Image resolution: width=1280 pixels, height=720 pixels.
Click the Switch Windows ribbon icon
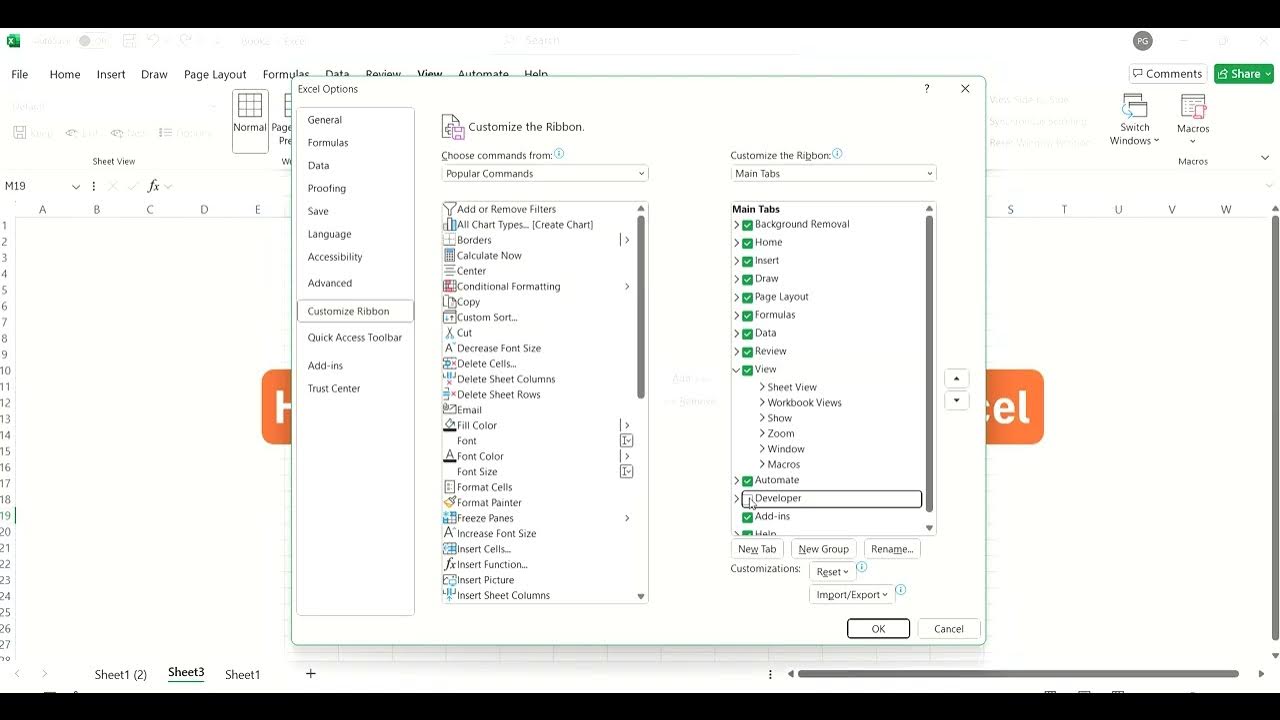click(1135, 107)
